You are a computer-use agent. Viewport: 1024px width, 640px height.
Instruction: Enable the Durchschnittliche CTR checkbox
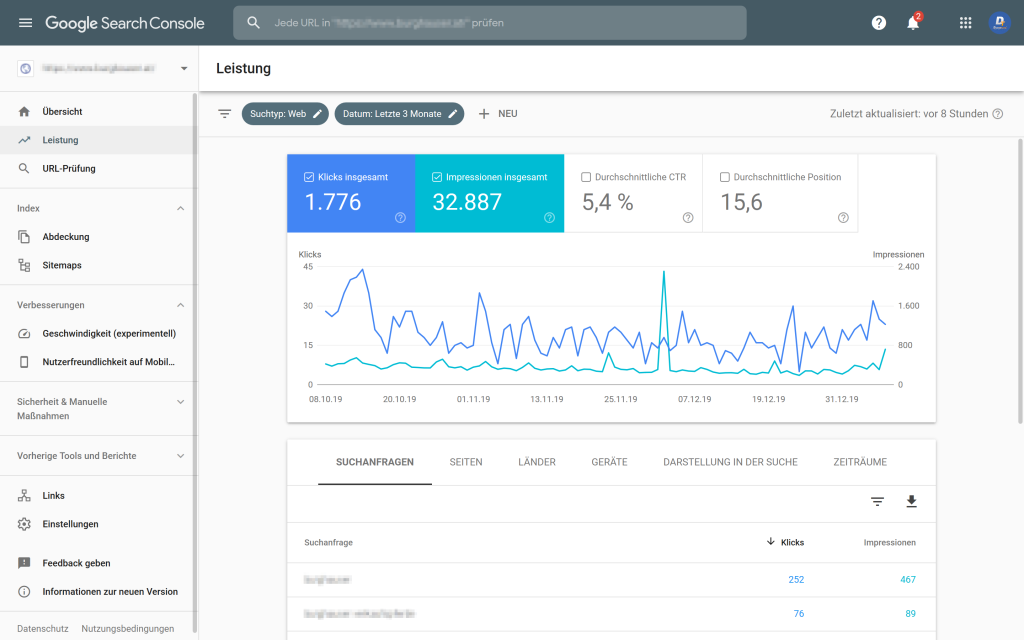pyautogui.click(x=586, y=177)
